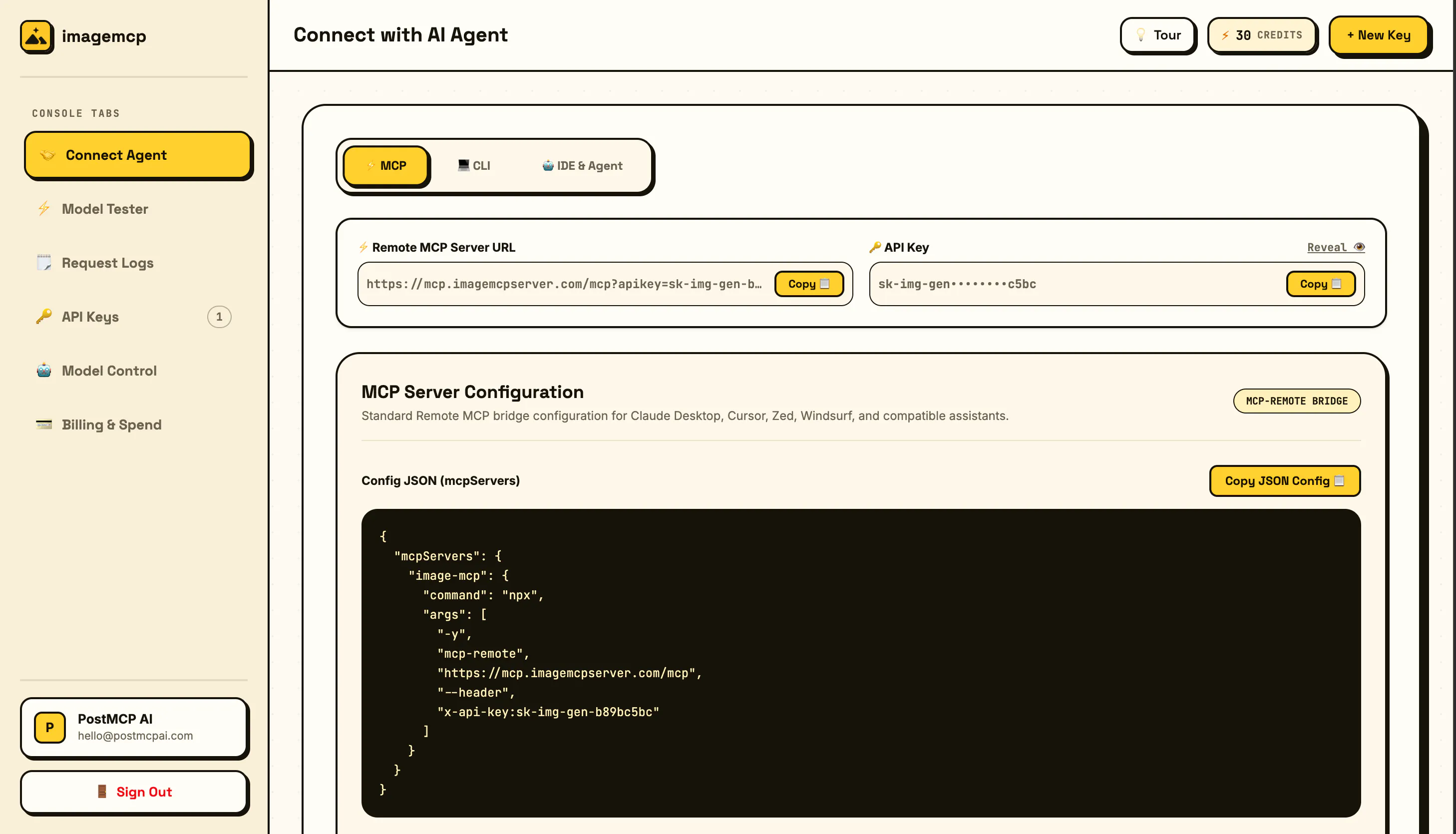Click the key icon next to API Key label

(875, 247)
